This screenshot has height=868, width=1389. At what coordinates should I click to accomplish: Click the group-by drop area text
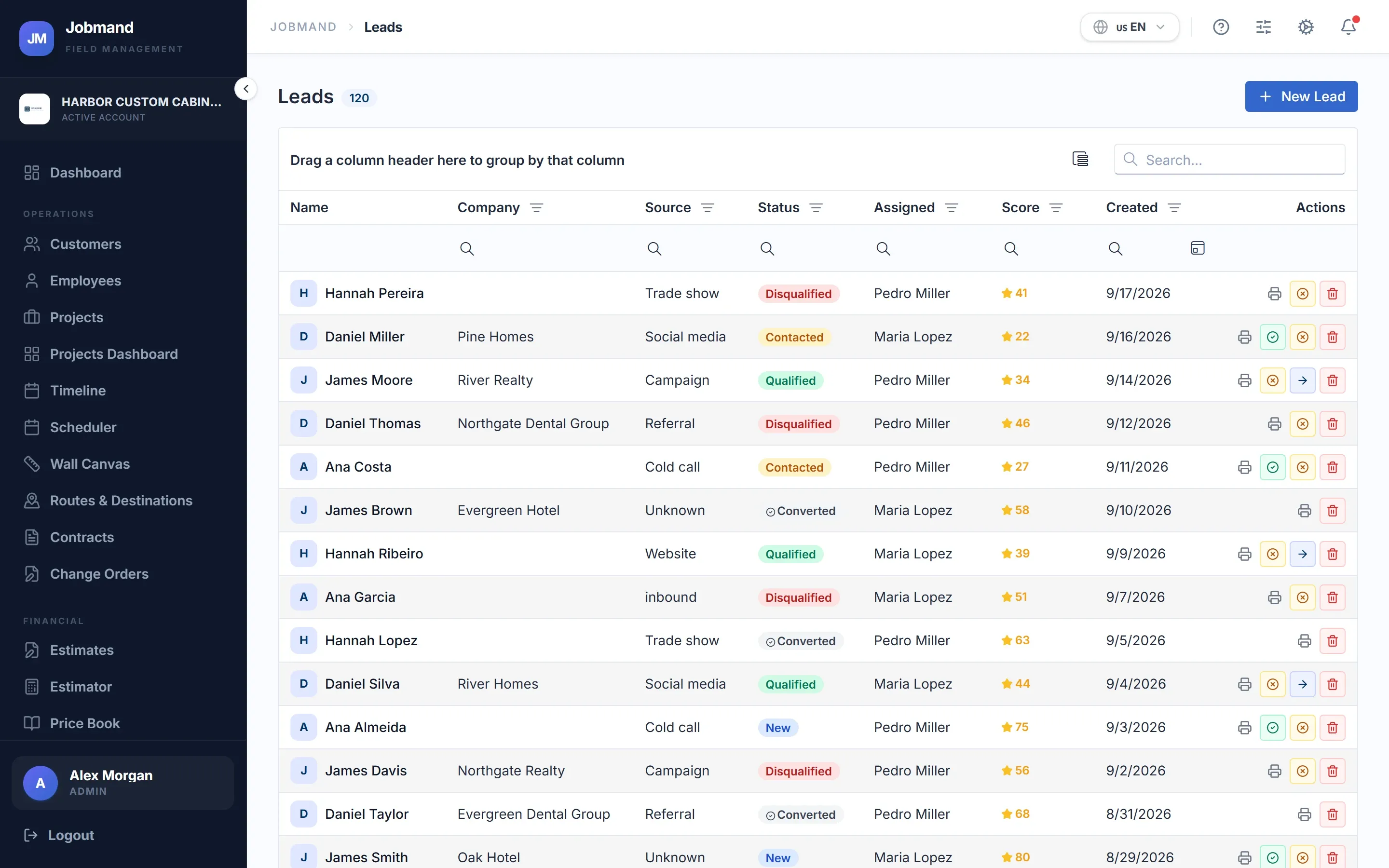(457, 160)
